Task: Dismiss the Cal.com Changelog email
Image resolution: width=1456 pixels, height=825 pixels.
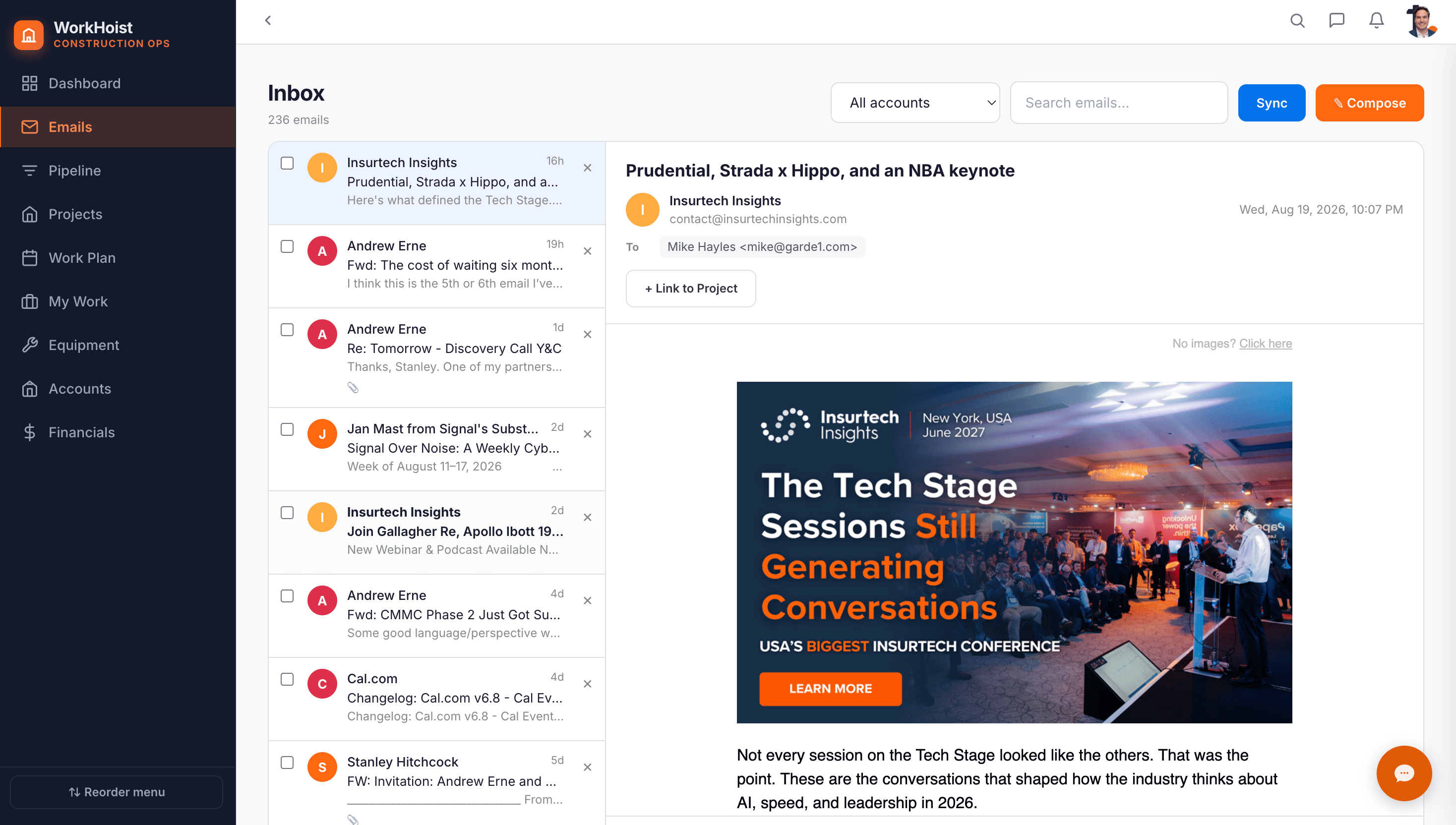Action: pyautogui.click(x=587, y=684)
